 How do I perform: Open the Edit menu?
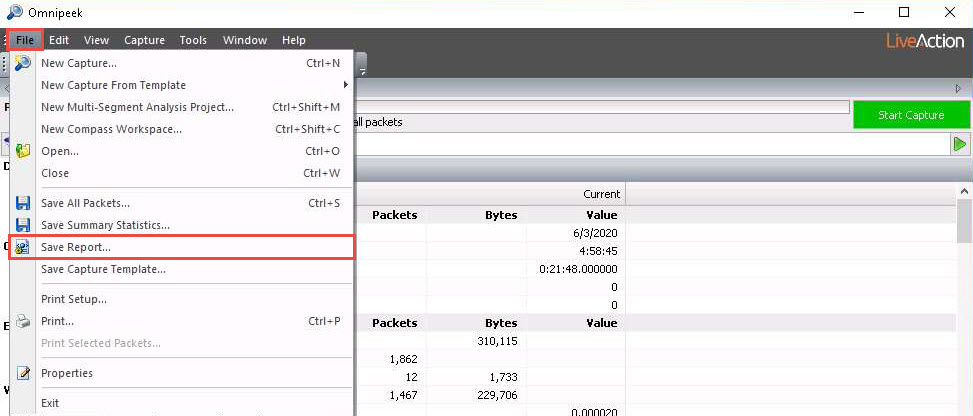click(59, 40)
